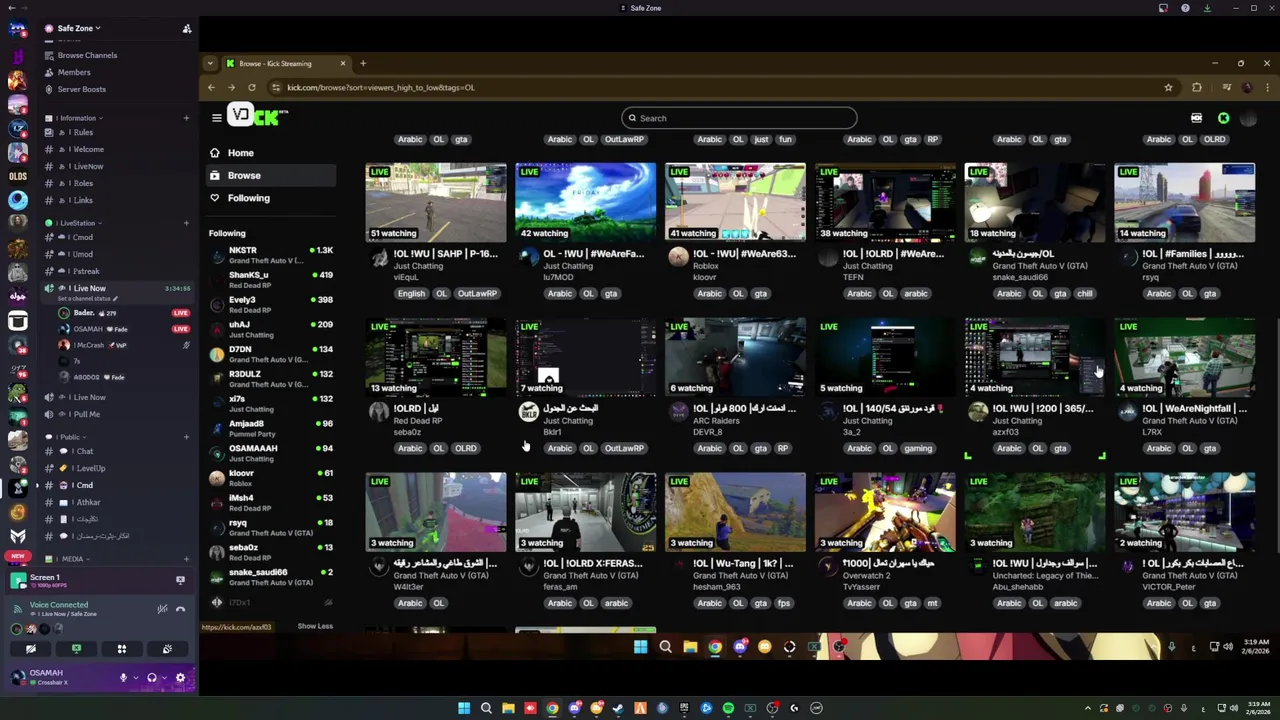Open a new browser tab
The width and height of the screenshot is (1280, 720).
pyautogui.click(x=363, y=64)
